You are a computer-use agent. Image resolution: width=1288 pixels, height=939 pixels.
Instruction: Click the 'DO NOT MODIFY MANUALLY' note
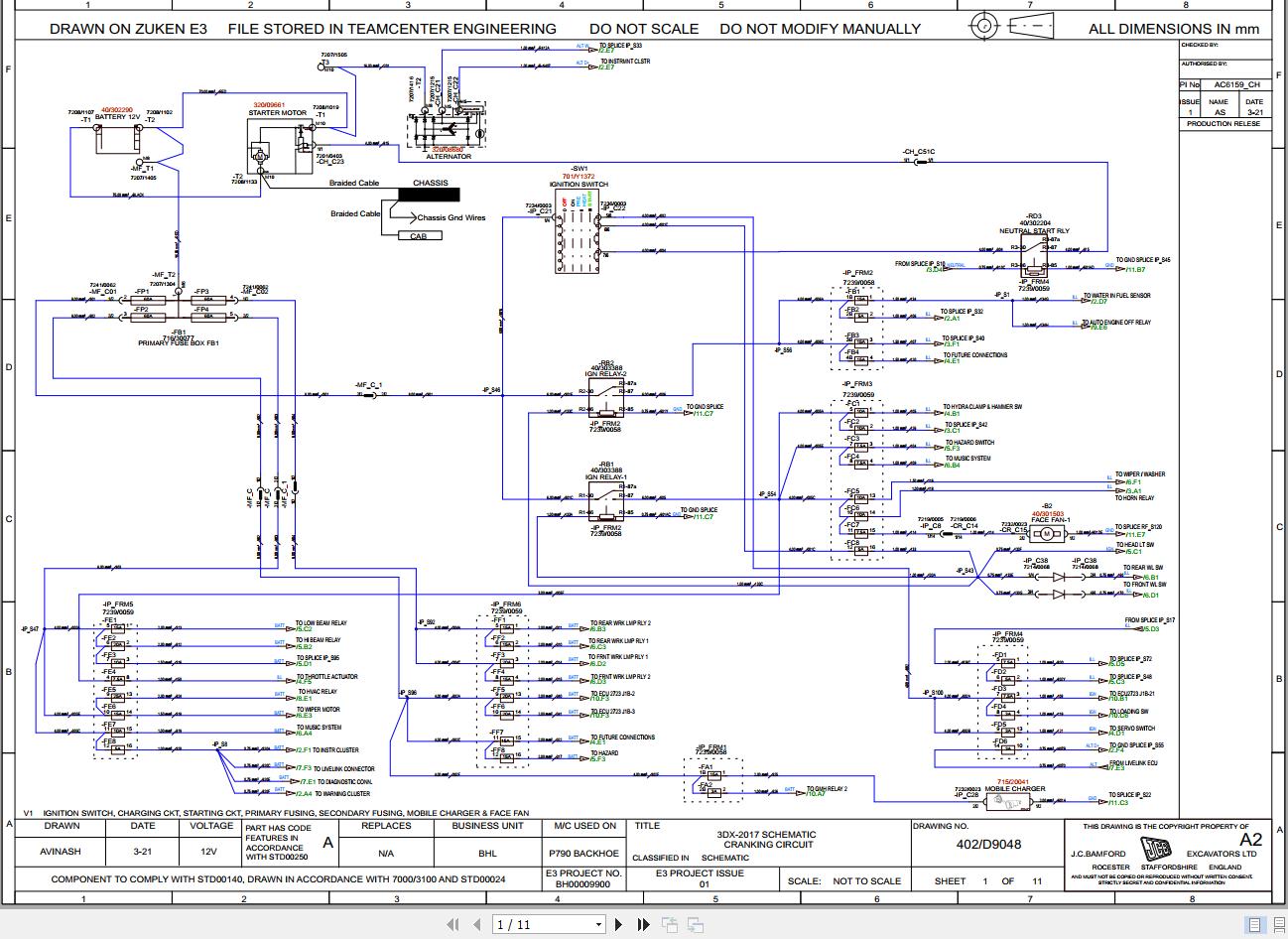point(821,29)
